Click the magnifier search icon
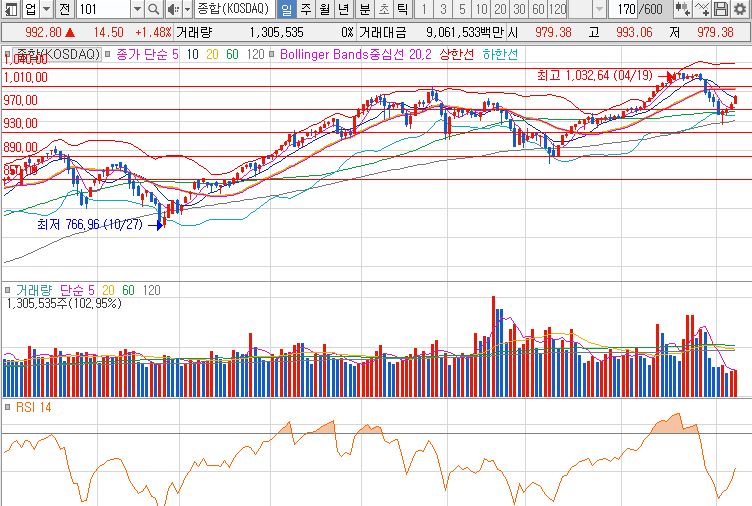Image resolution: width=752 pixels, height=506 pixels. coord(153,9)
